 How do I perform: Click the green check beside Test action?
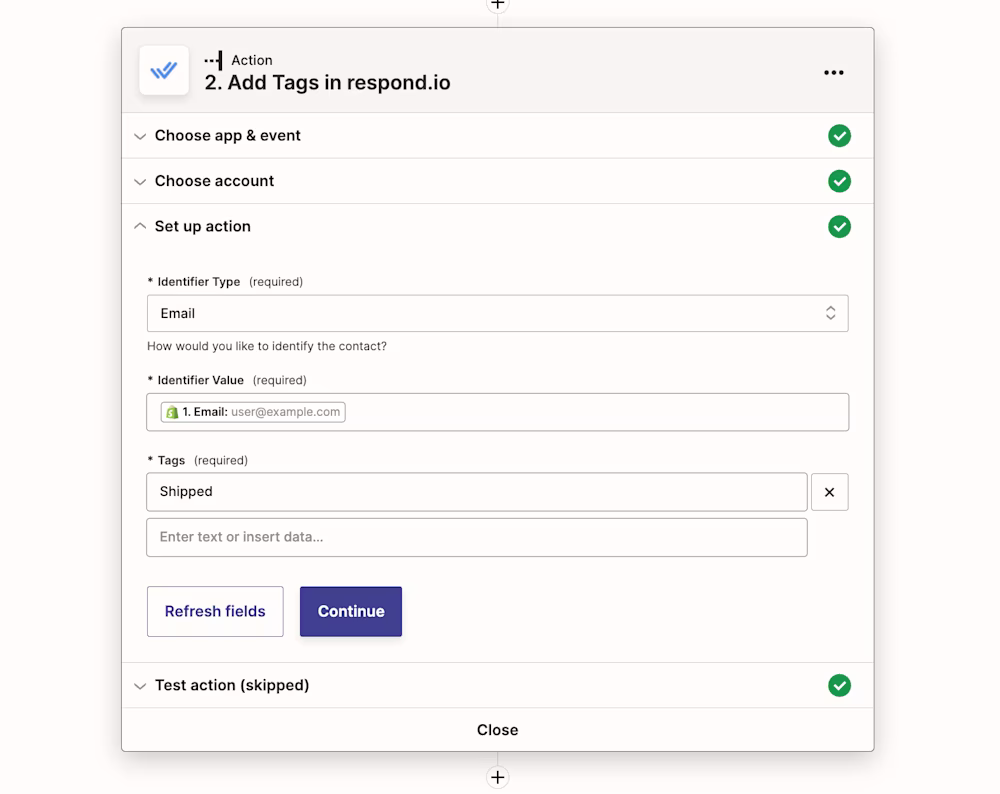tap(839, 685)
